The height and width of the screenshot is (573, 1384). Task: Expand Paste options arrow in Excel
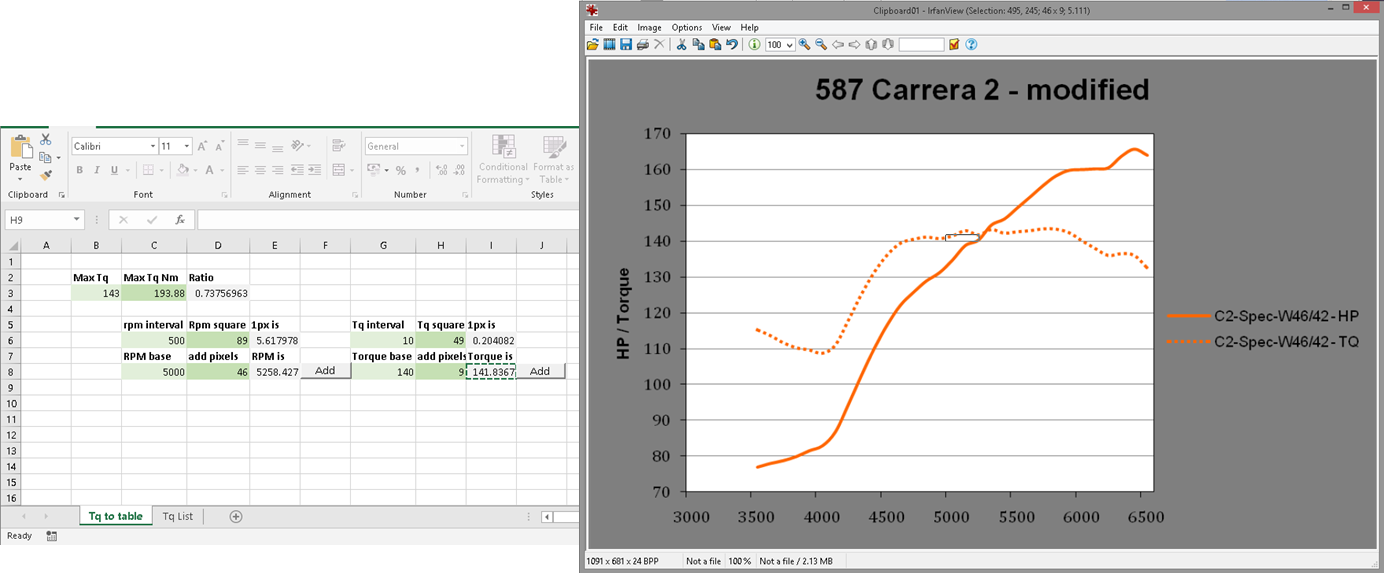click(x=20, y=179)
